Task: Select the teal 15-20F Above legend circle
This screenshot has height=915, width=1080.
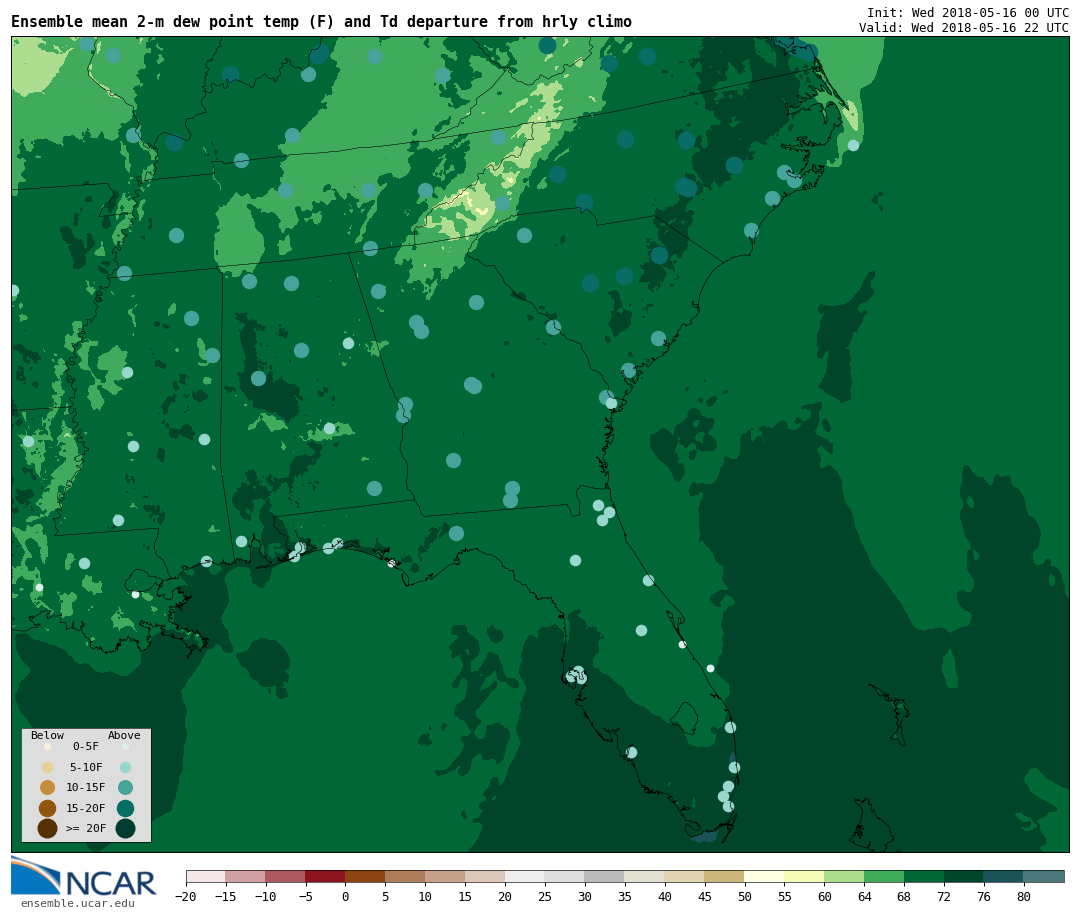Action: tap(125, 808)
